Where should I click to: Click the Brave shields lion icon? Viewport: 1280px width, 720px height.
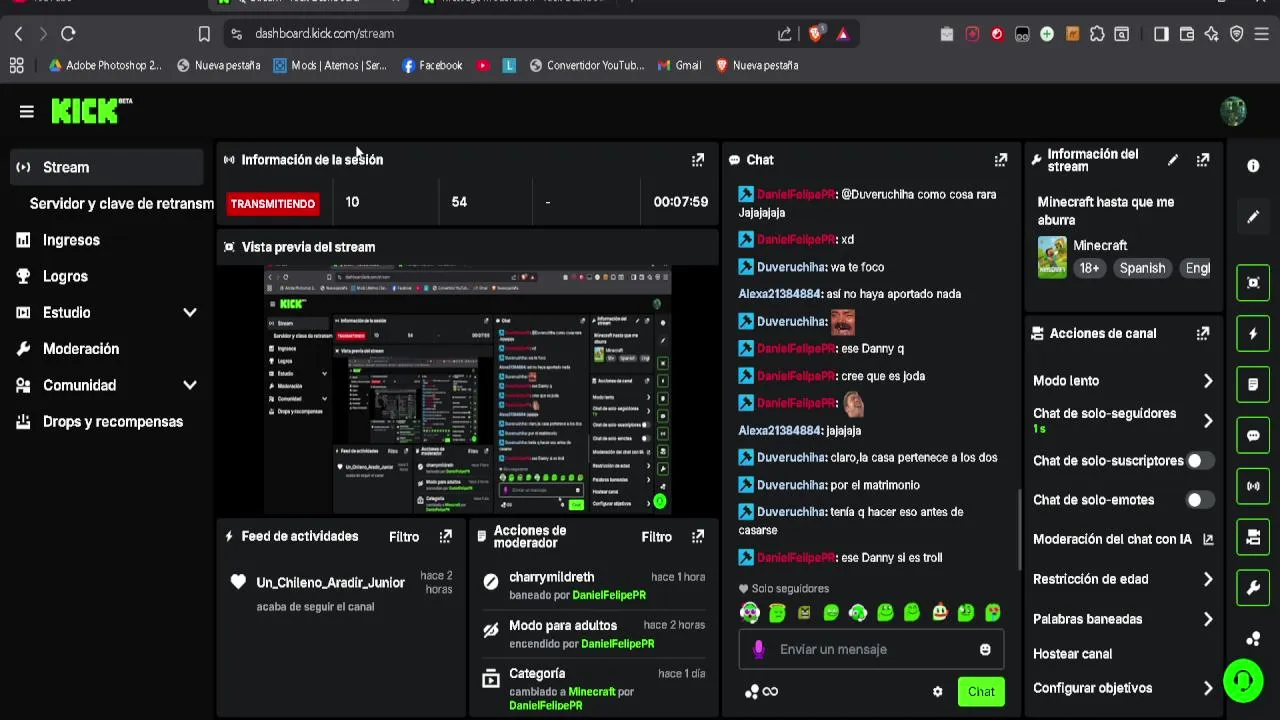[816, 34]
